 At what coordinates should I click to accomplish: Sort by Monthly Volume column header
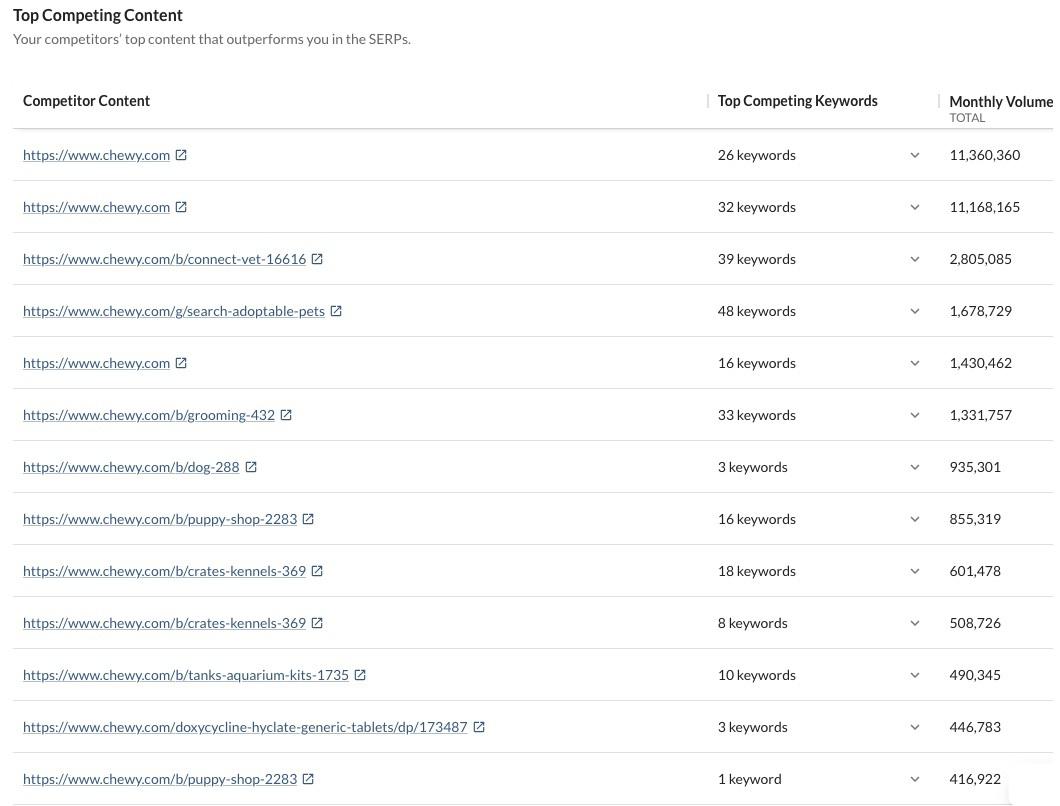point(1000,102)
